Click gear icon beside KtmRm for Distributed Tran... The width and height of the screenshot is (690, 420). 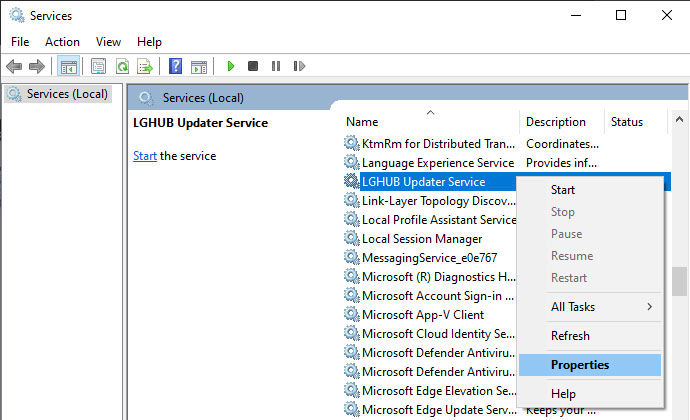352,143
